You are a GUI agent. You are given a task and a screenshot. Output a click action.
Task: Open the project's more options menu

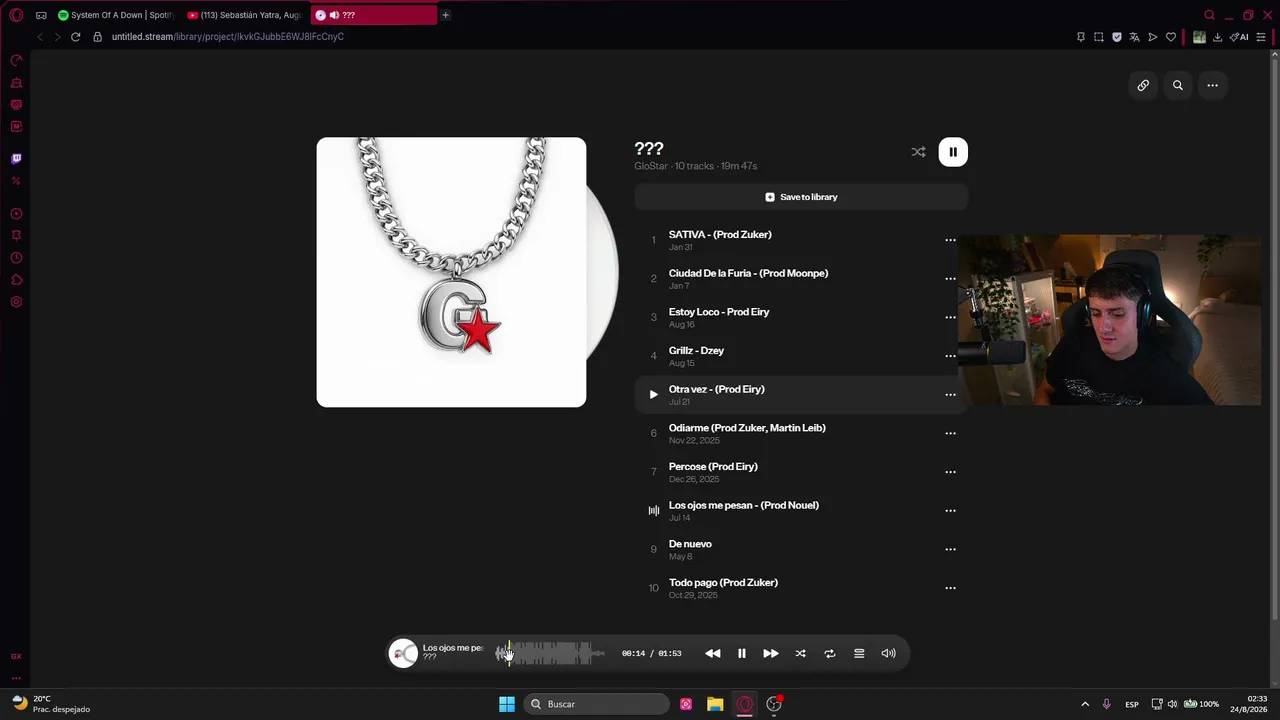[1212, 85]
